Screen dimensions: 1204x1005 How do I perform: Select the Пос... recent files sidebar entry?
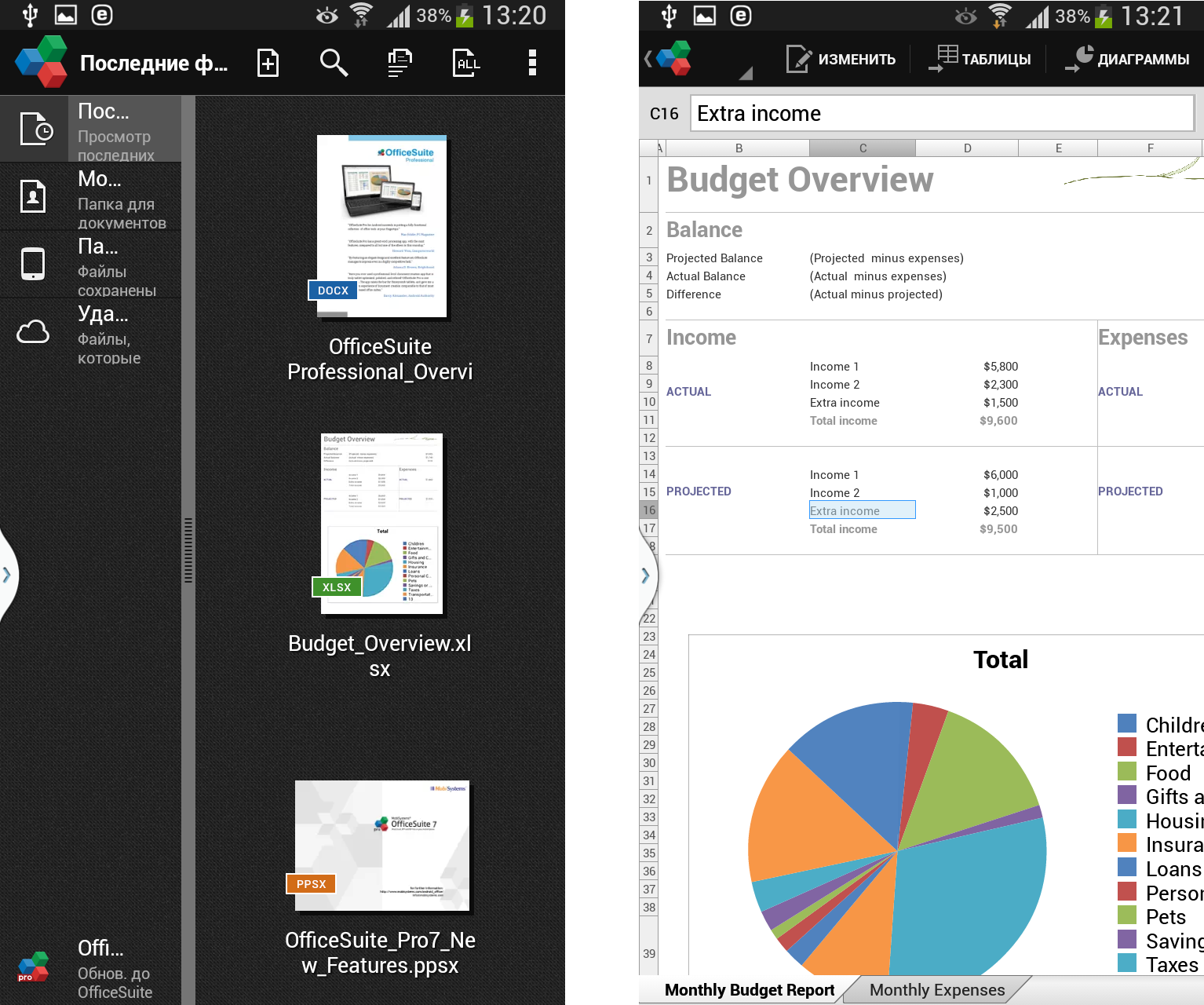(x=91, y=129)
